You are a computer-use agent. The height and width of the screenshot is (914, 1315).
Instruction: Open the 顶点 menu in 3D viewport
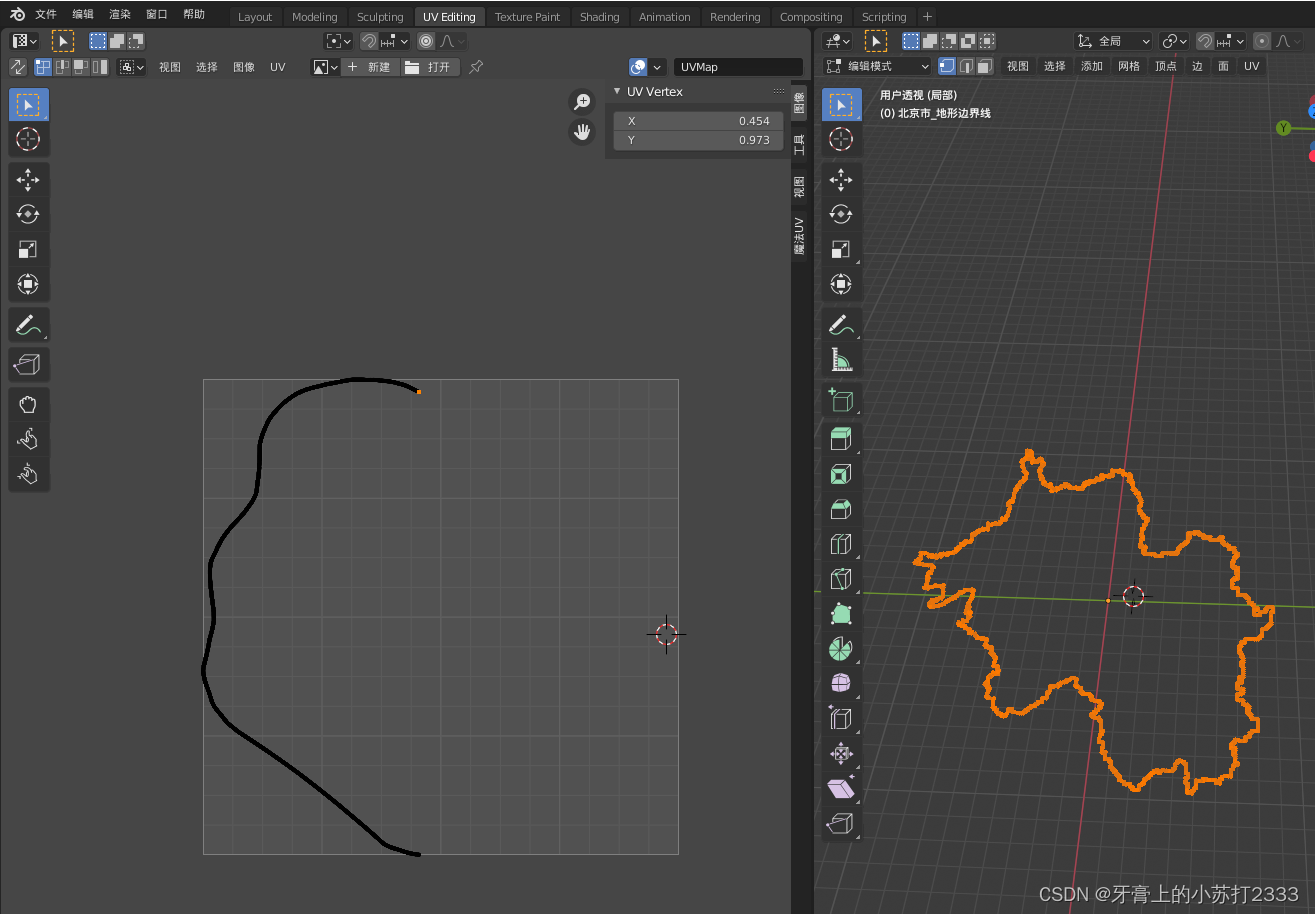tap(1166, 66)
